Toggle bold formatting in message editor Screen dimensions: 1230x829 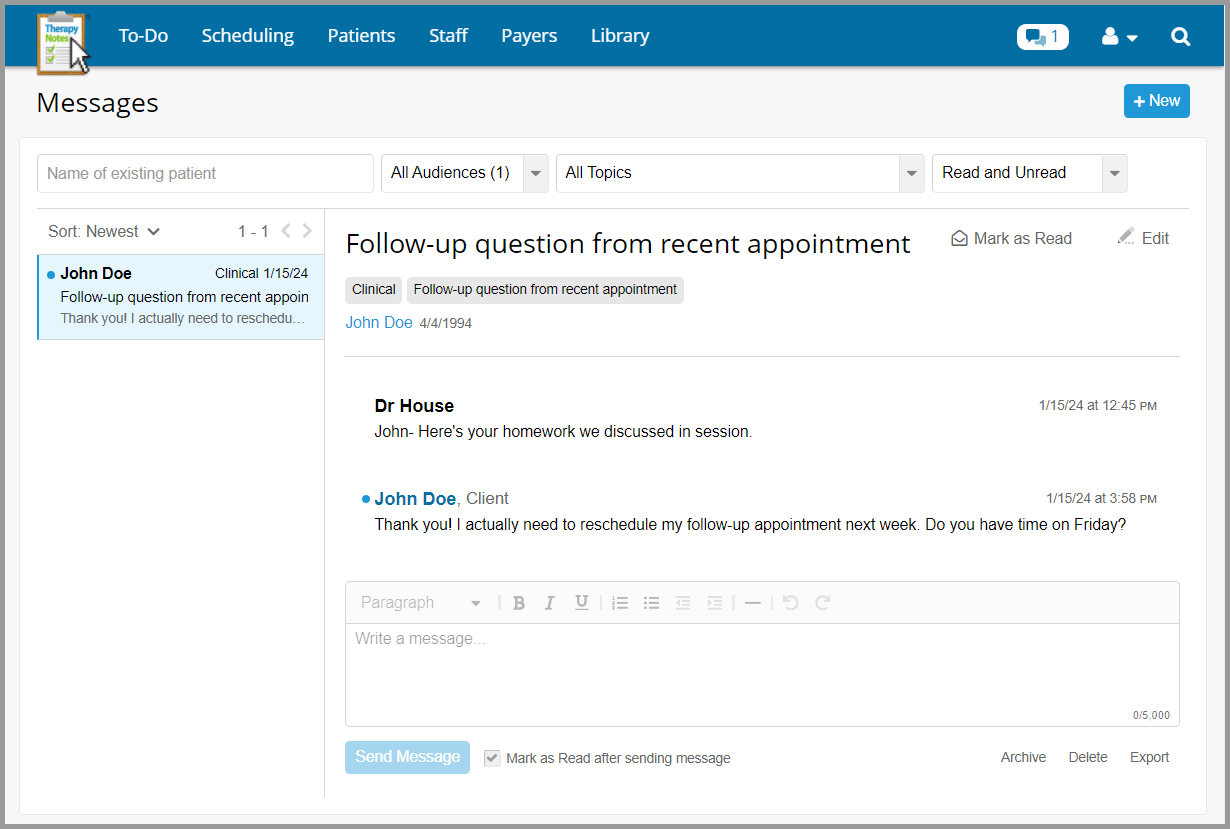click(519, 603)
